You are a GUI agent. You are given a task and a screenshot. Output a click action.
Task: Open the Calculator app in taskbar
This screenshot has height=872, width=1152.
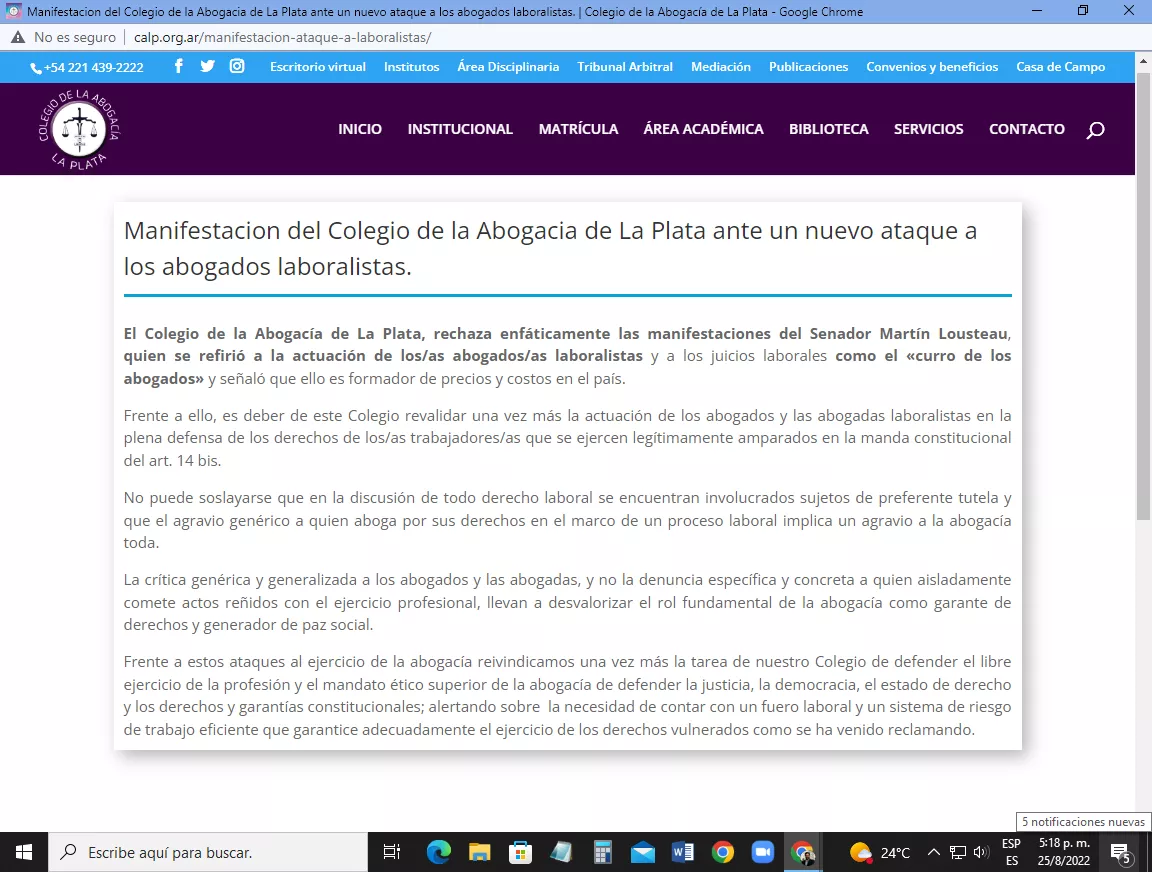[602, 852]
